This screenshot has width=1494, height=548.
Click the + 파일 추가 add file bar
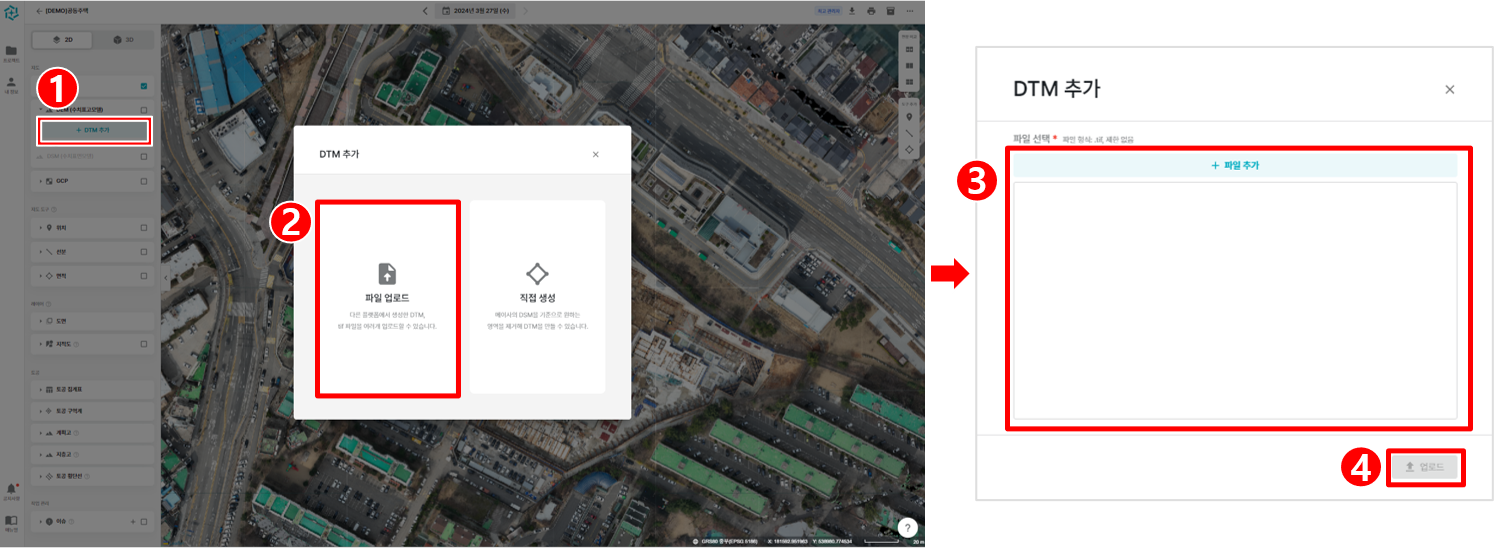point(1235,165)
